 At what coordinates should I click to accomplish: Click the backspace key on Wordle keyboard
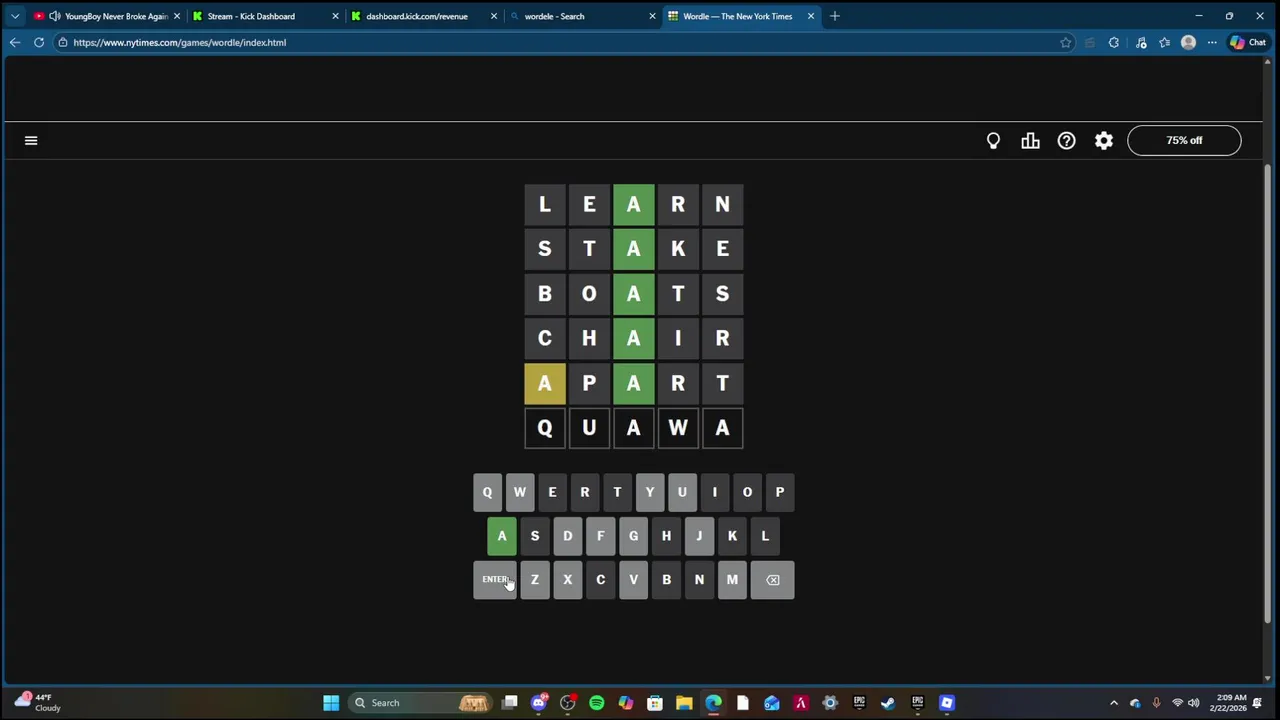tap(773, 580)
